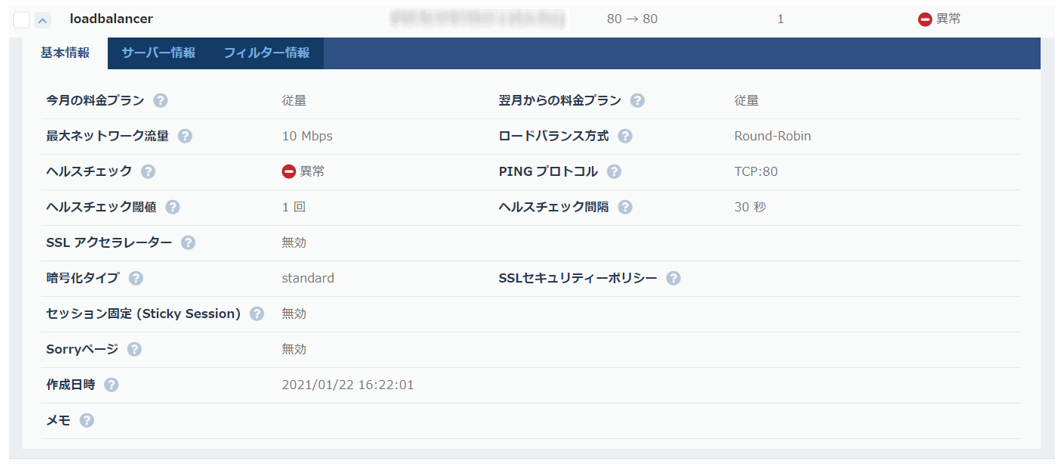This screenshot has width=1064, height=471.
Task: Collapse the loadbalancer details row
Action: [x=42, y=19]
